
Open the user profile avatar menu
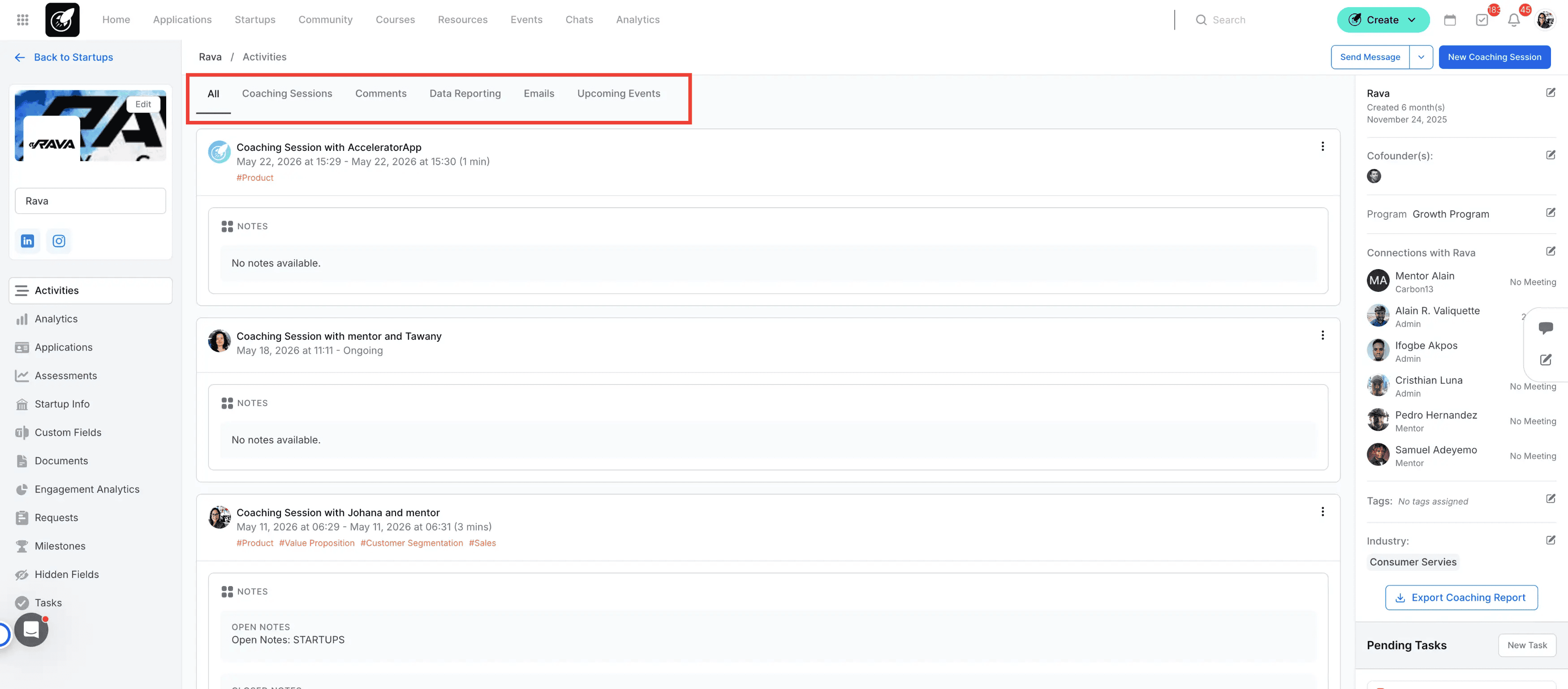[1546, 20]
